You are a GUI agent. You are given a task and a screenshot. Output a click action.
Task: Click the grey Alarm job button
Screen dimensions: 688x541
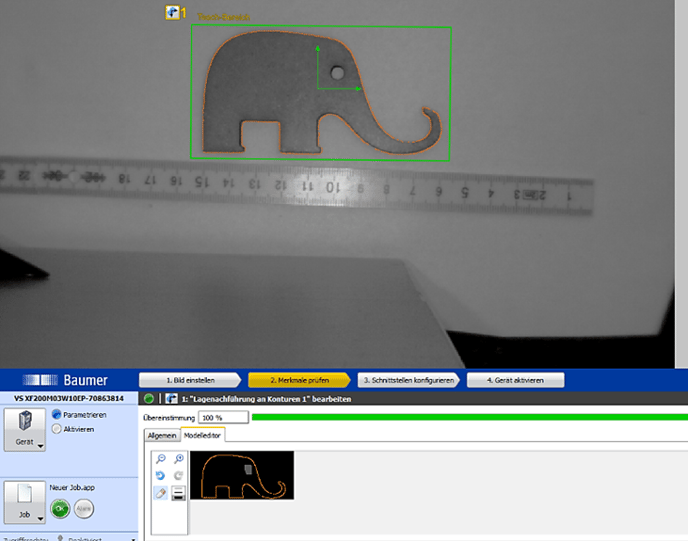point(83,507)
